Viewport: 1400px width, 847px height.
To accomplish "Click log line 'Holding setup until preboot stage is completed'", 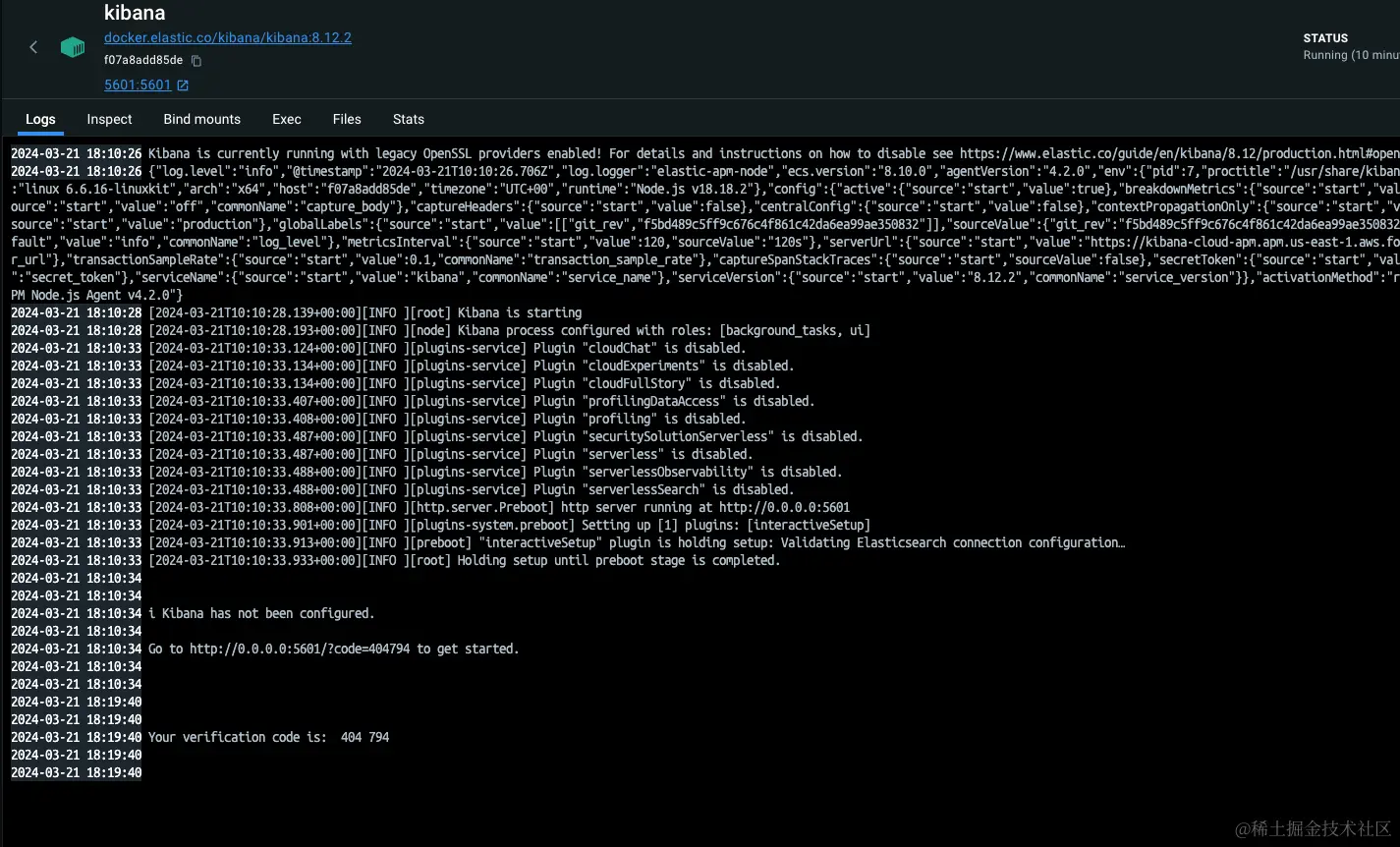I will (x=396, y=560).
